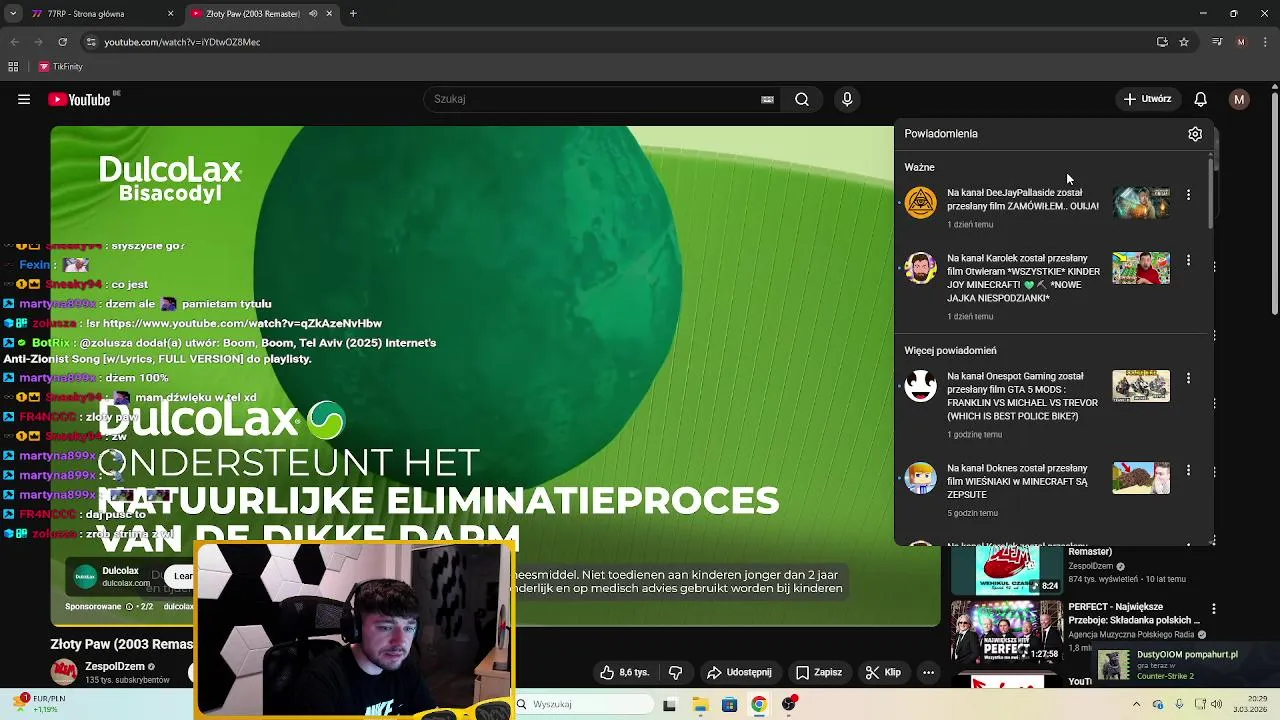Open the Dulcolax advertiser link
Image resolution: width=1280 pixels, height=720 pixels.
tap(125, 583)
